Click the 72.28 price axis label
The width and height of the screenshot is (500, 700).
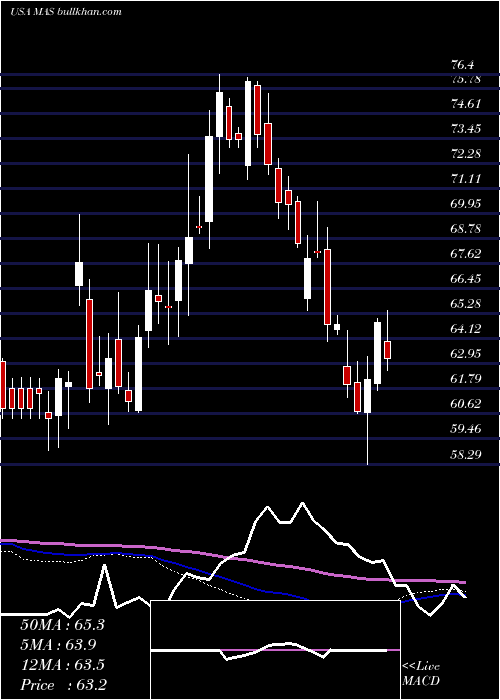pos(466,154)
